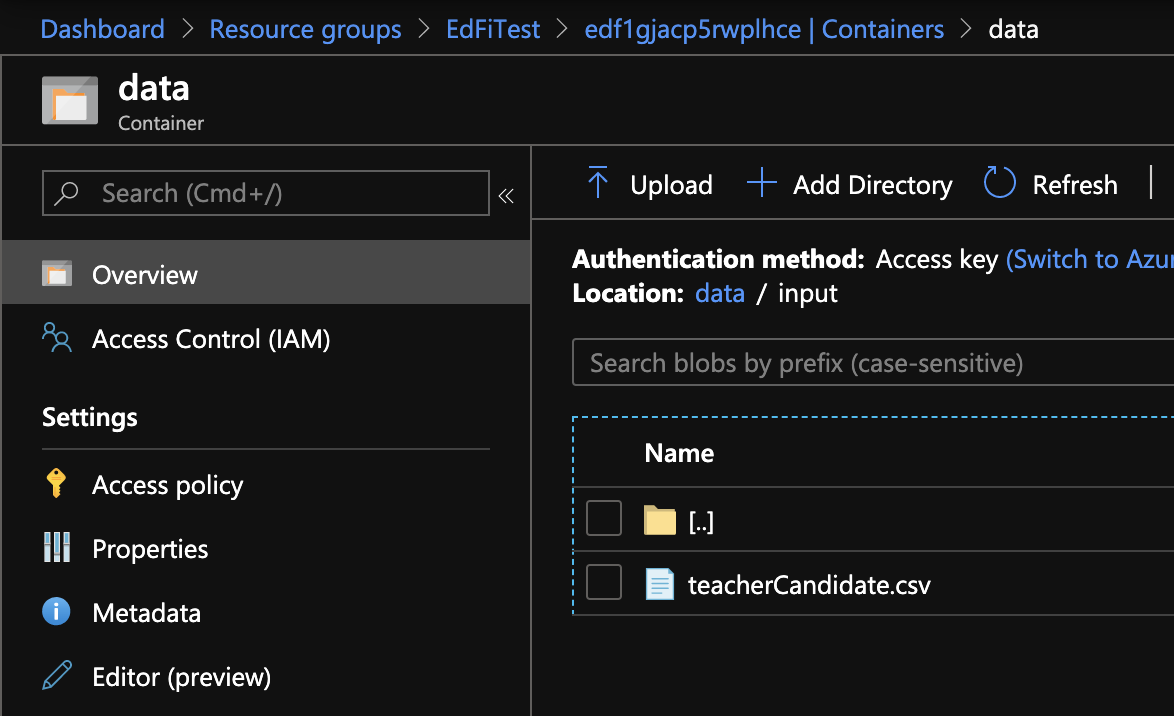Check the parent folder [..] checkbox
Viewport: 1174px width, 716px height.
604,518
